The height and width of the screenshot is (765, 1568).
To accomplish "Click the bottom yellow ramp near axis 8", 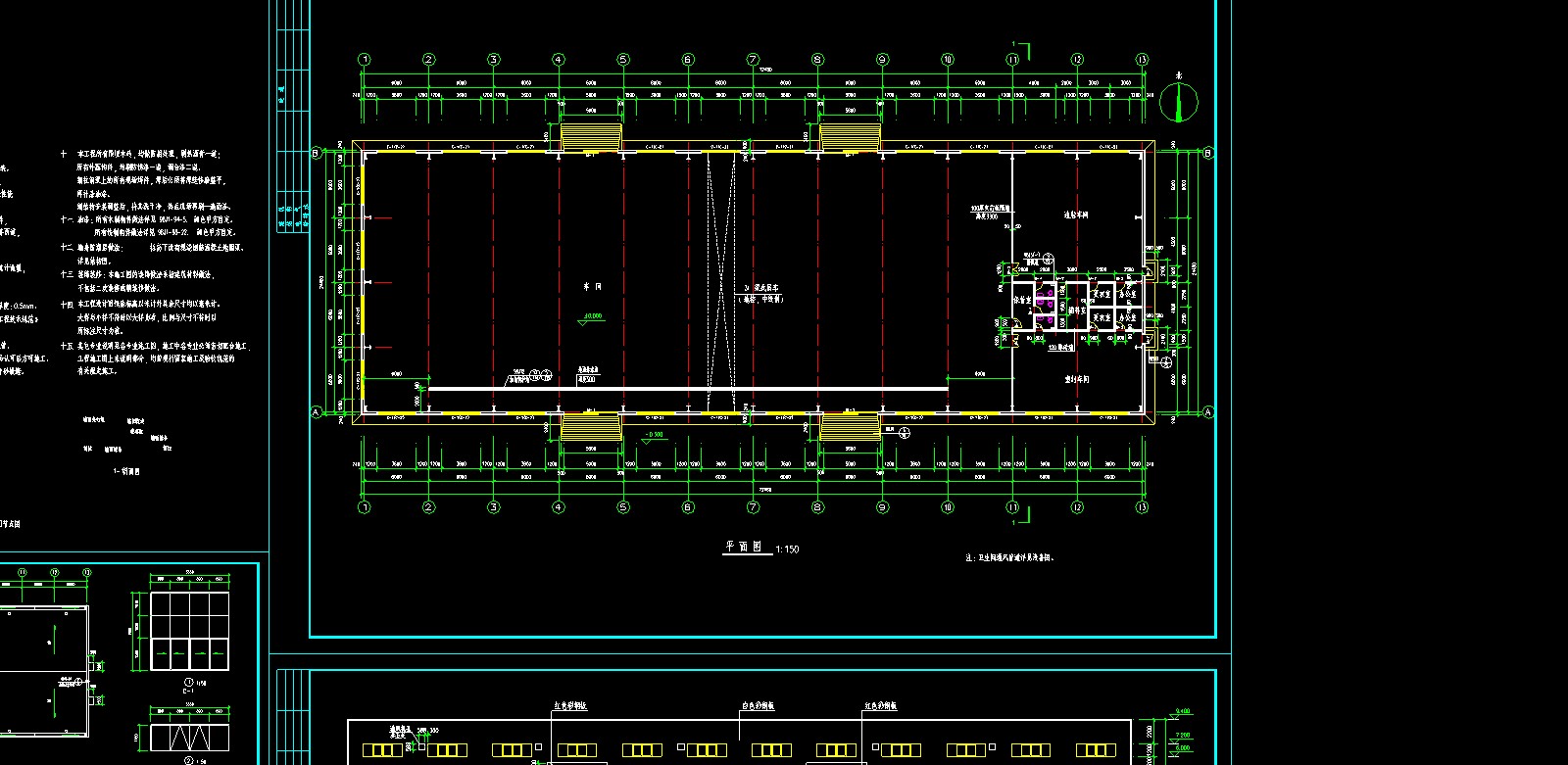I will point(850,426).
